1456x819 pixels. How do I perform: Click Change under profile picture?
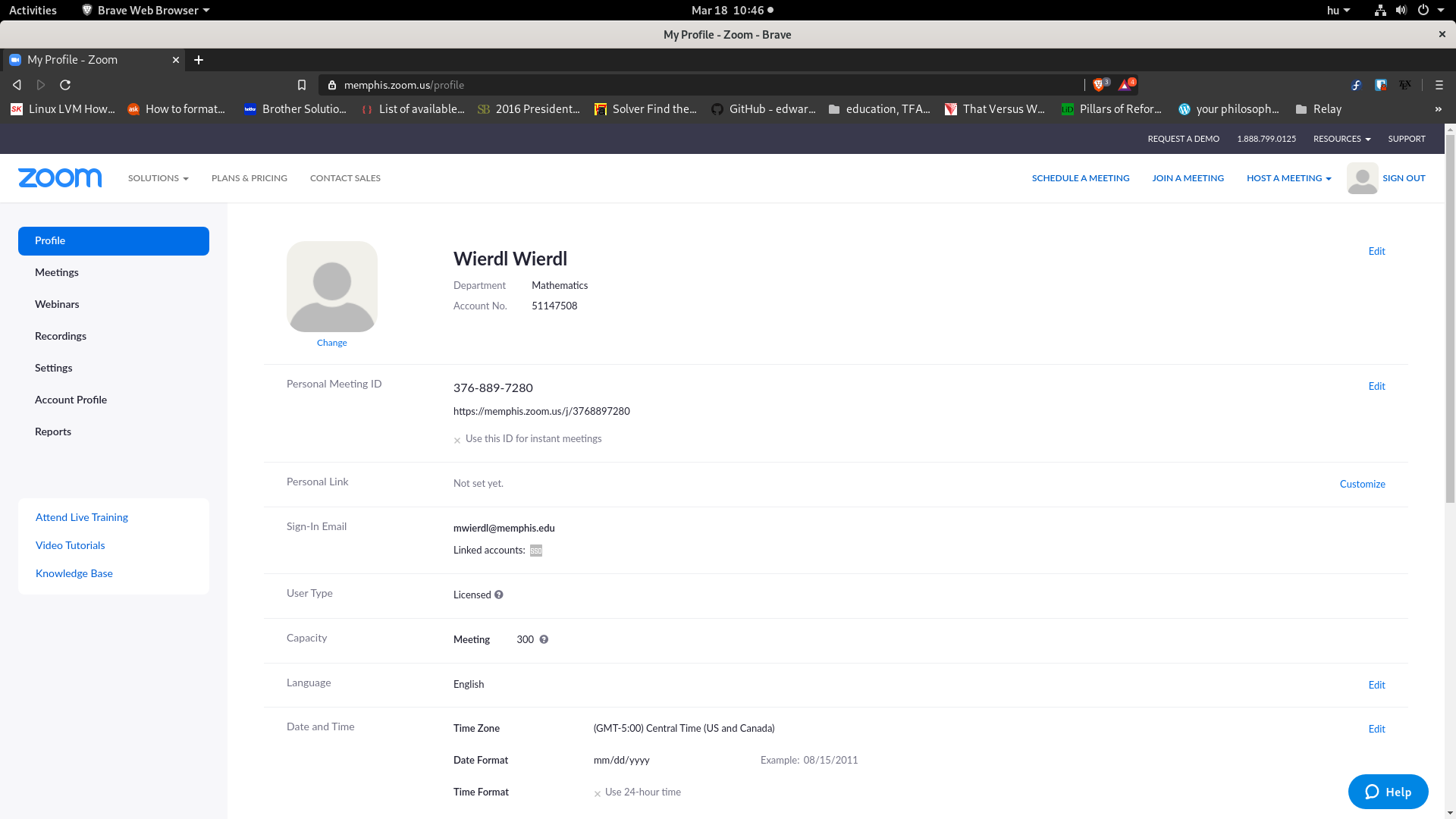(x=331, y=343)
